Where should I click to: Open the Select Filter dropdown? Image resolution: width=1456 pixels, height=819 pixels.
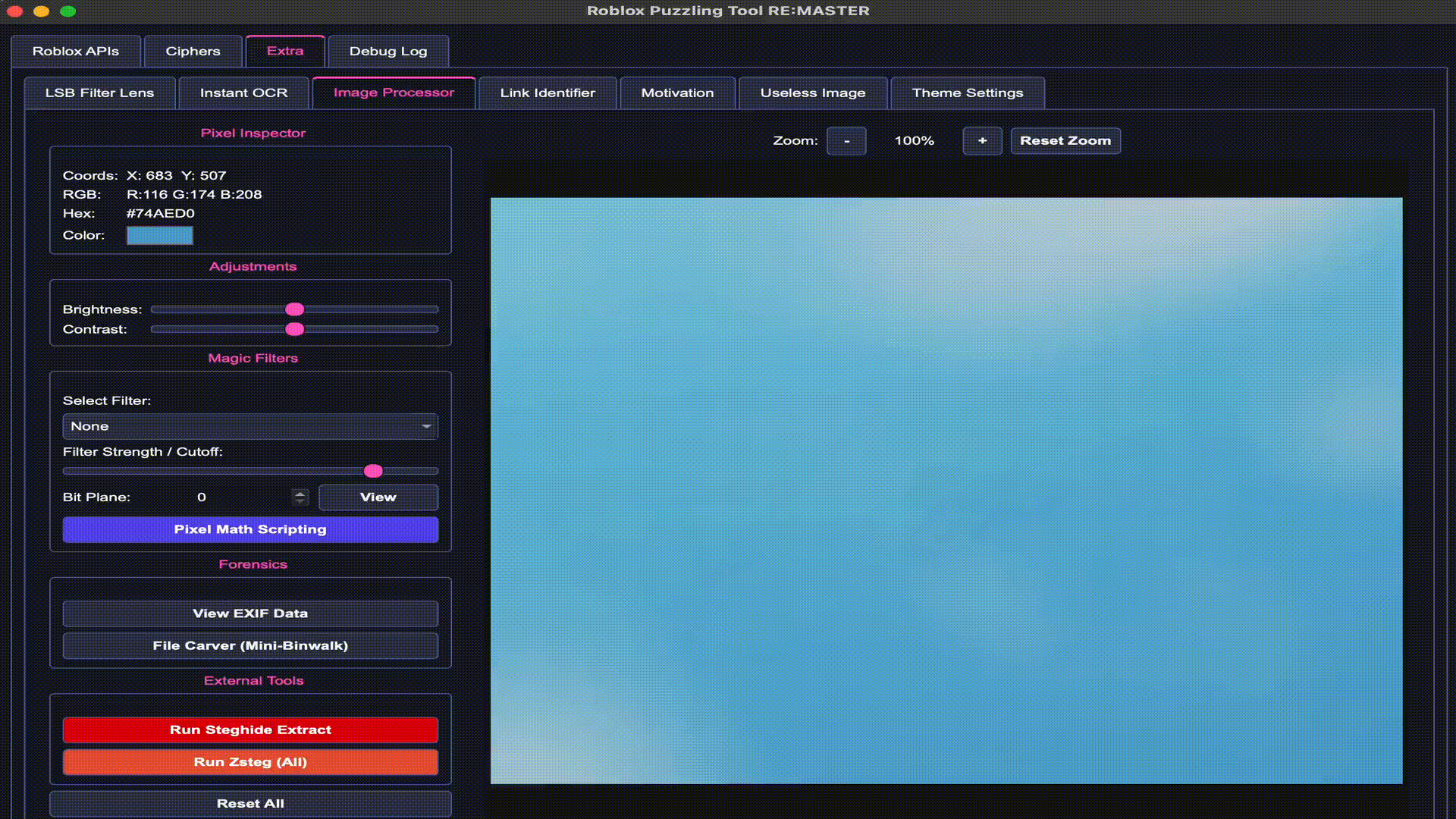pyautogui.click(x=250, y=426)
